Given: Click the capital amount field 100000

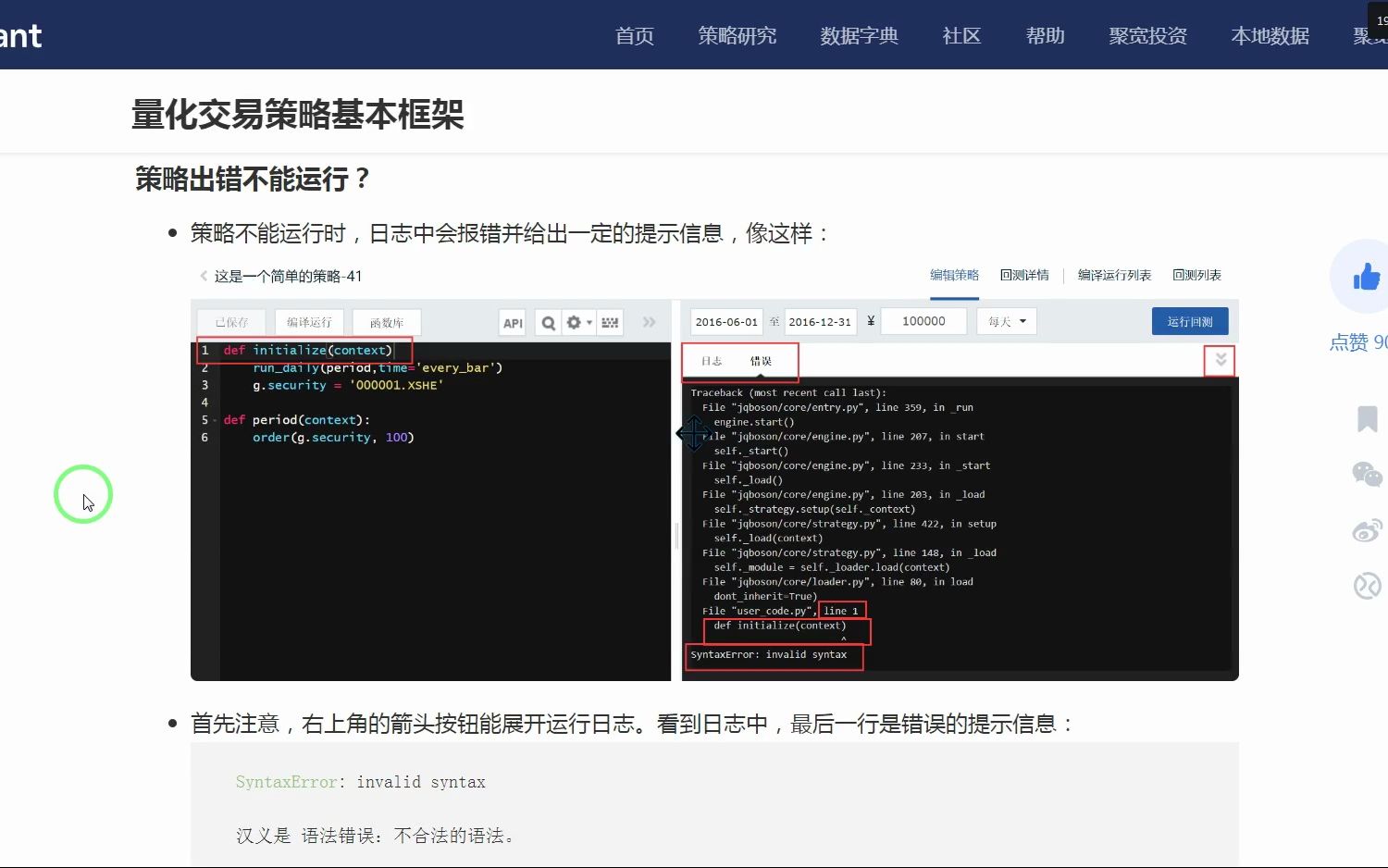Looking at the screenshot, I should pyautogui.click(x=923, y=321).
